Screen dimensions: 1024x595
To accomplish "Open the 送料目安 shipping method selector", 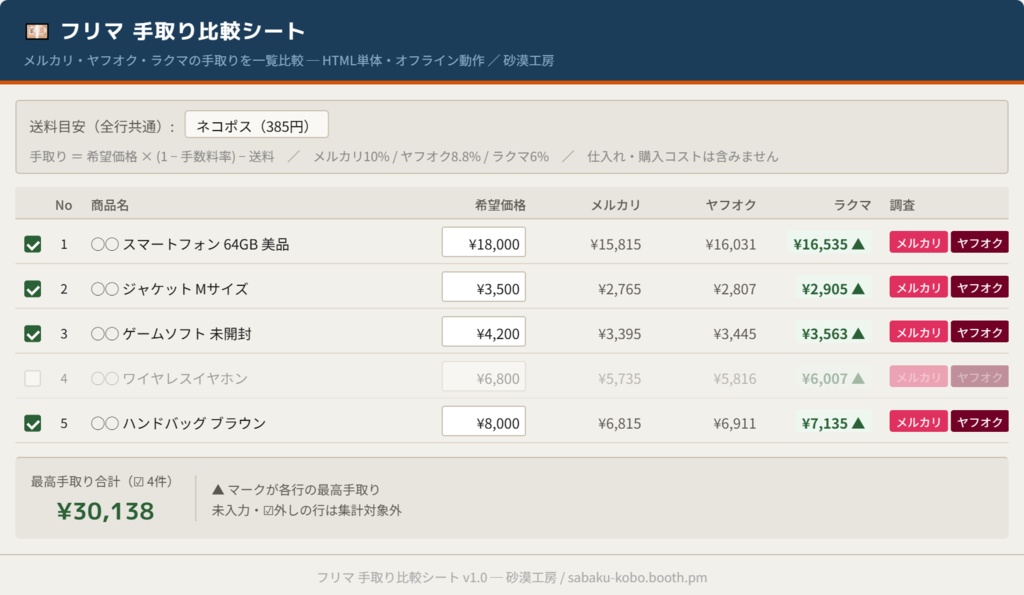I will point(257,124).
